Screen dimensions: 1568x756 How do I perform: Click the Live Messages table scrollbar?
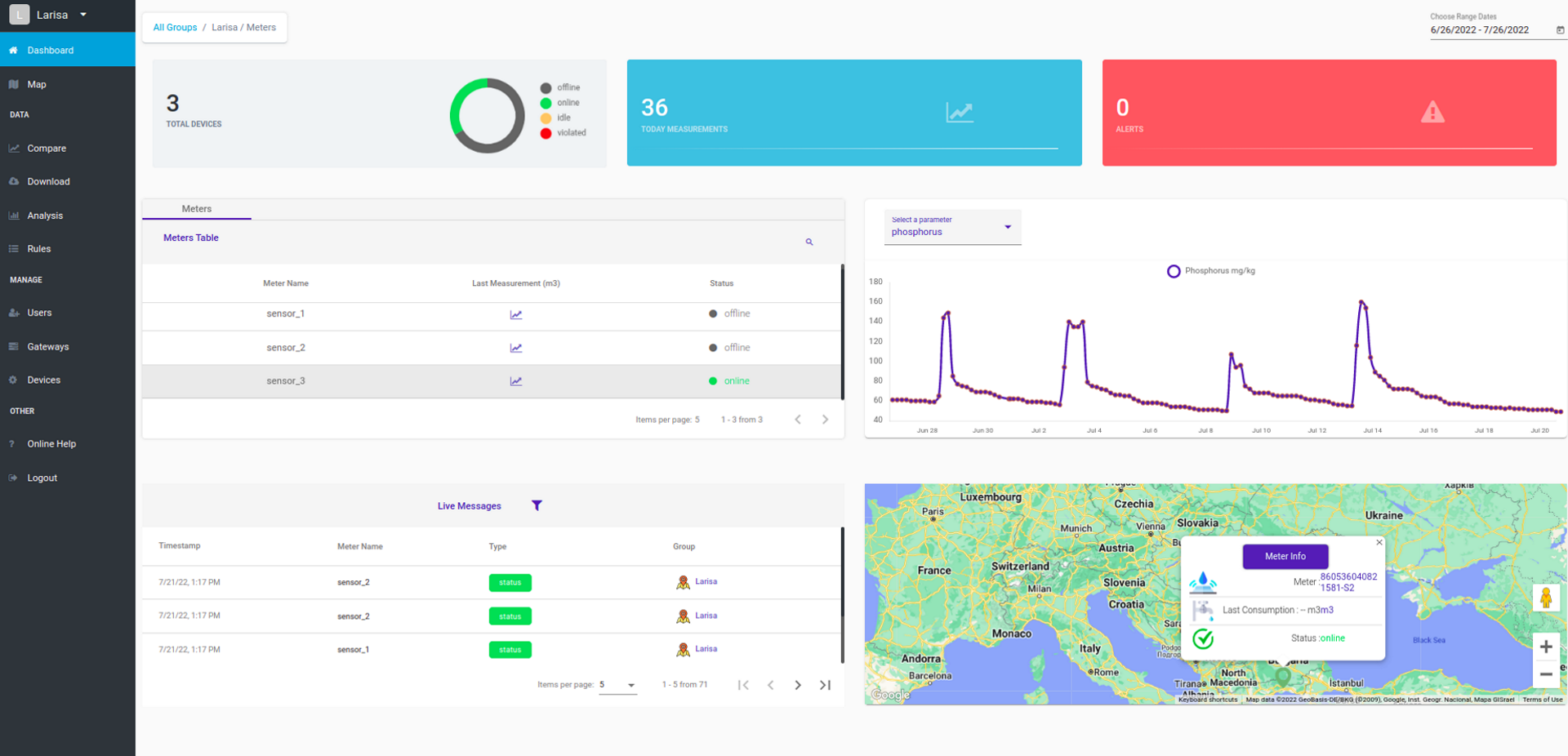(x=842, y=595)
